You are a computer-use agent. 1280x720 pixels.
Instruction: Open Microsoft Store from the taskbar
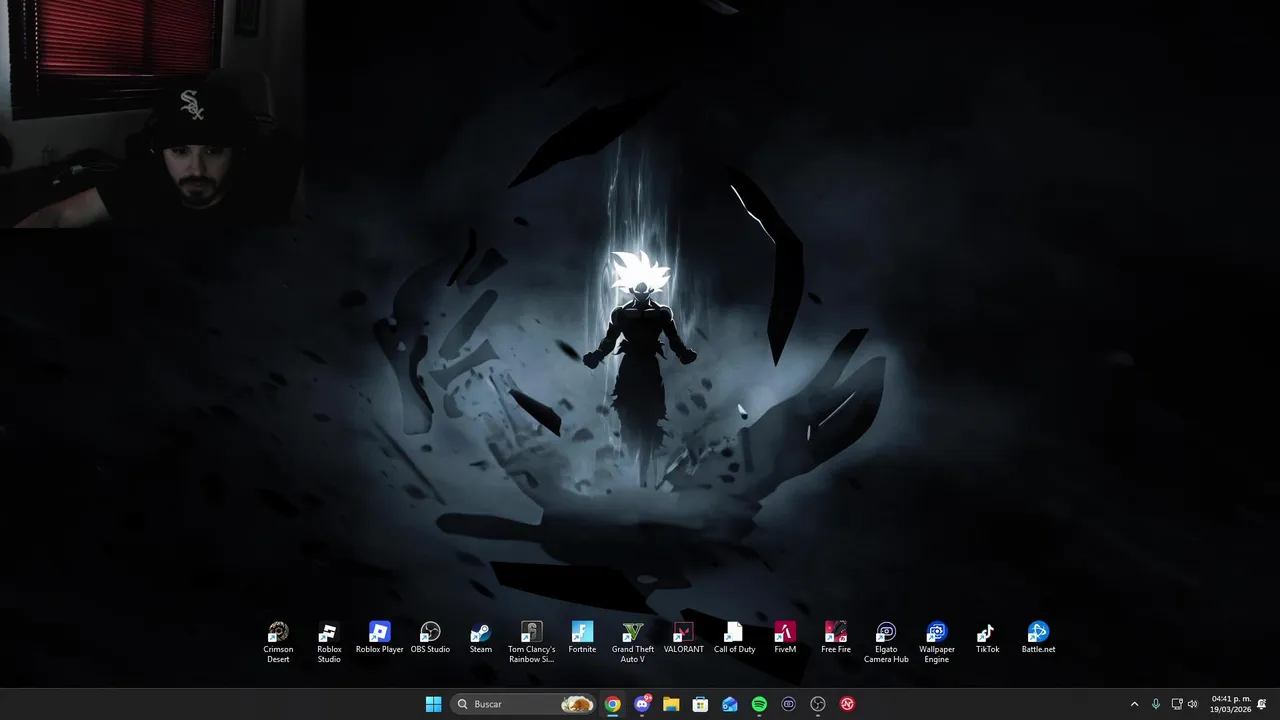[700, 704]
